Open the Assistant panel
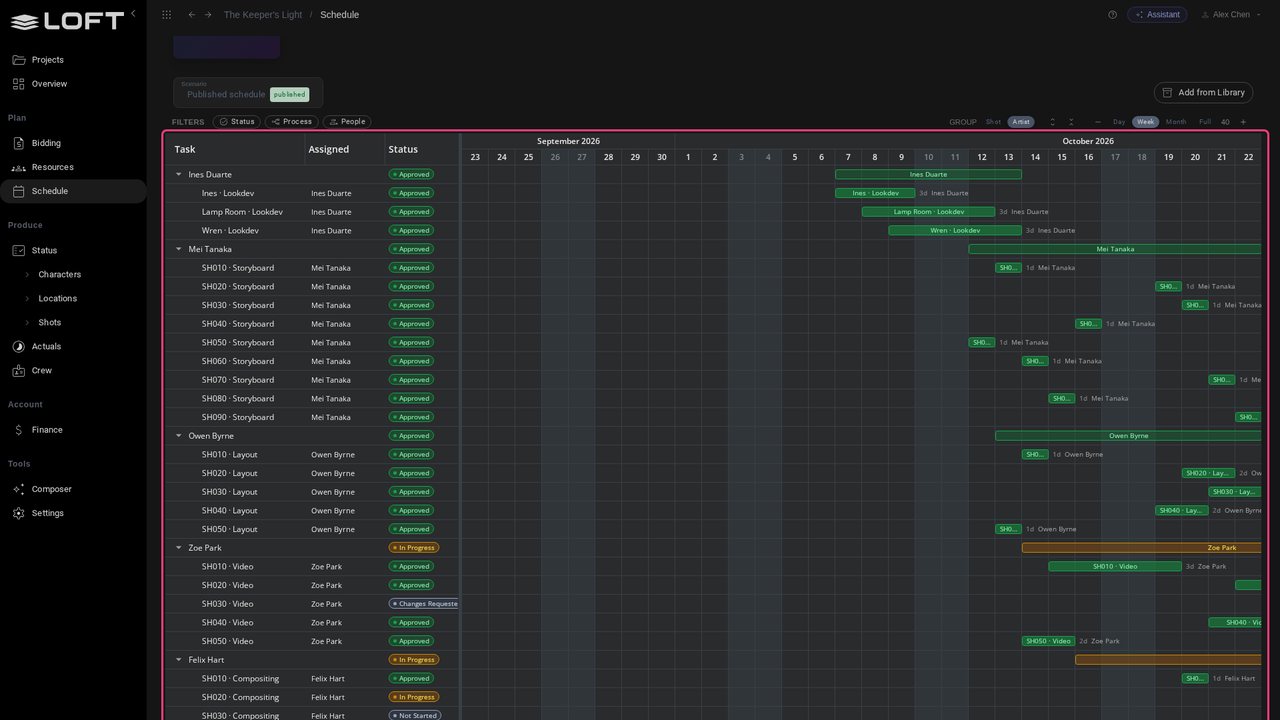Viewport: 1280px width, 720px height. [1157, 15]
